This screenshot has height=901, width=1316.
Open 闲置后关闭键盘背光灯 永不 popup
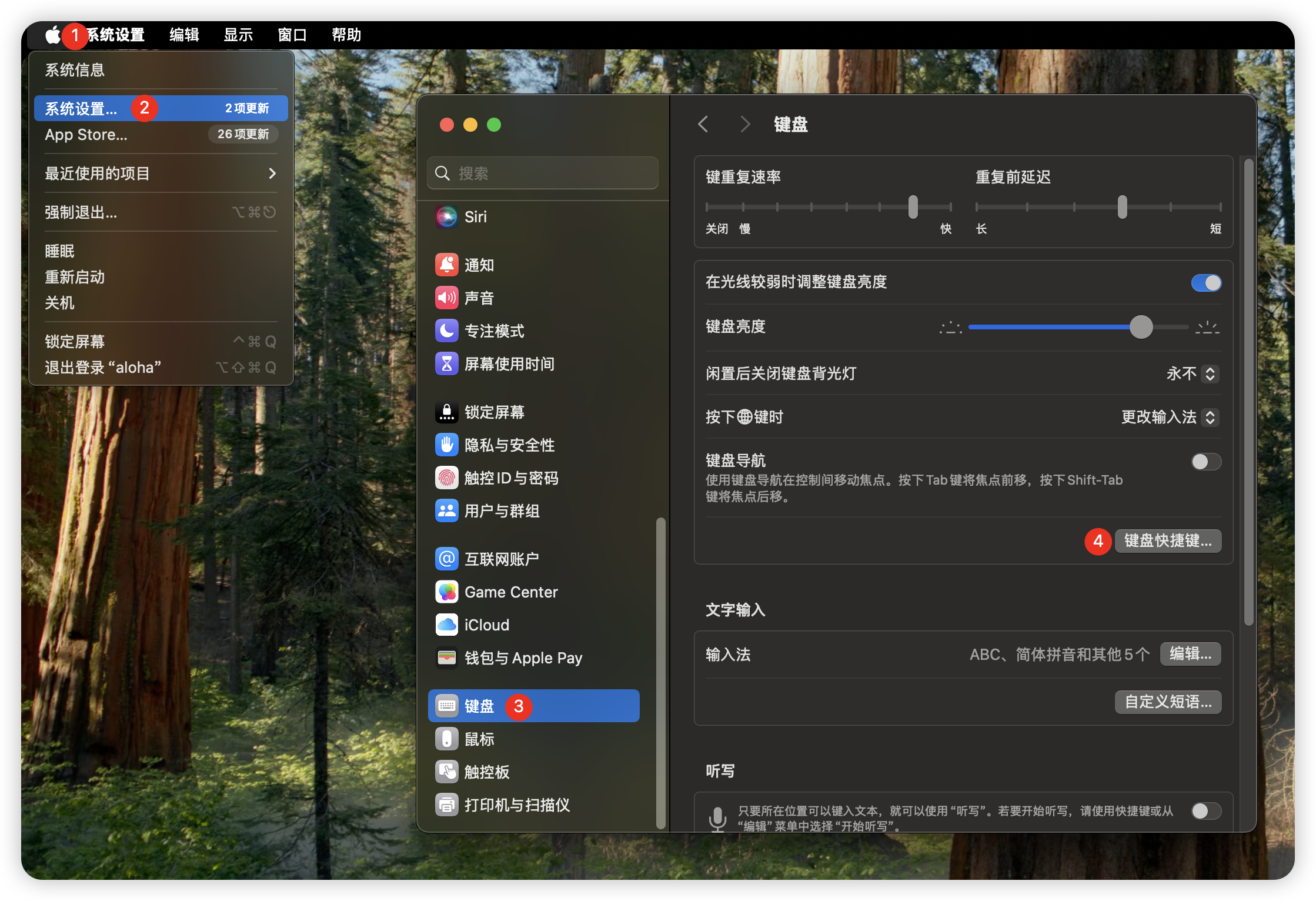1193,374
